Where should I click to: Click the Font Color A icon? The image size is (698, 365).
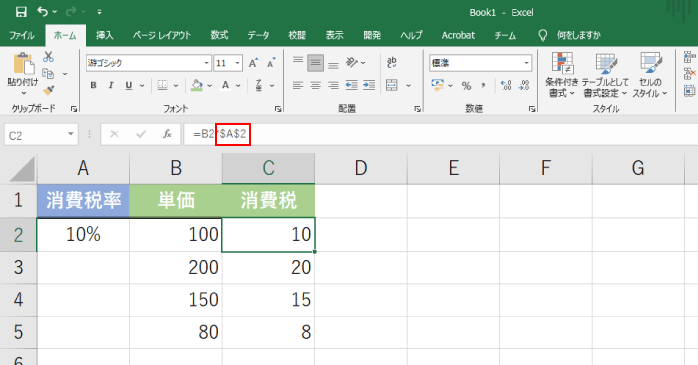click(226, 85)
